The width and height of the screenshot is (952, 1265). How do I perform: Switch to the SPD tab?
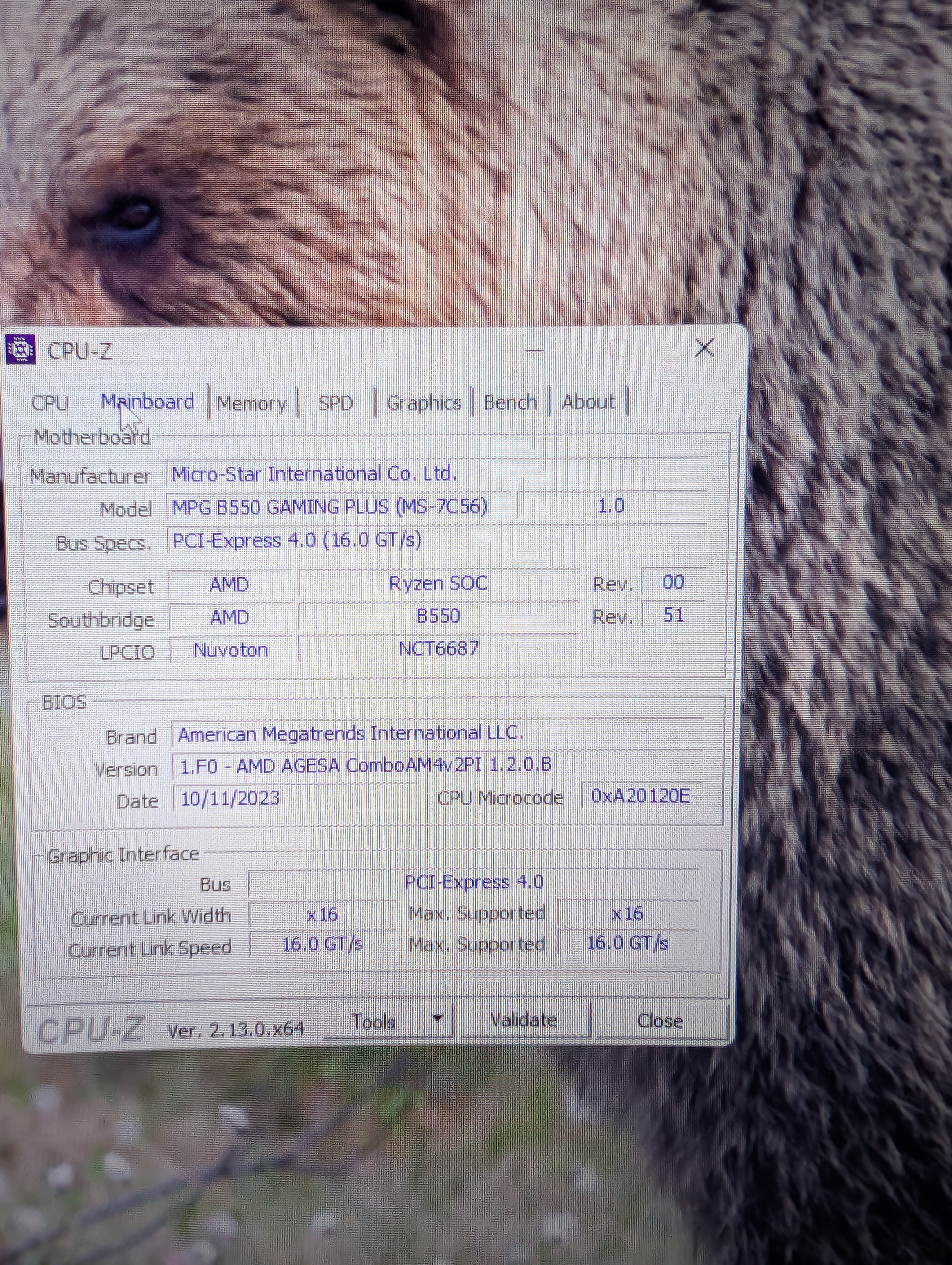[x=335, y=403]
